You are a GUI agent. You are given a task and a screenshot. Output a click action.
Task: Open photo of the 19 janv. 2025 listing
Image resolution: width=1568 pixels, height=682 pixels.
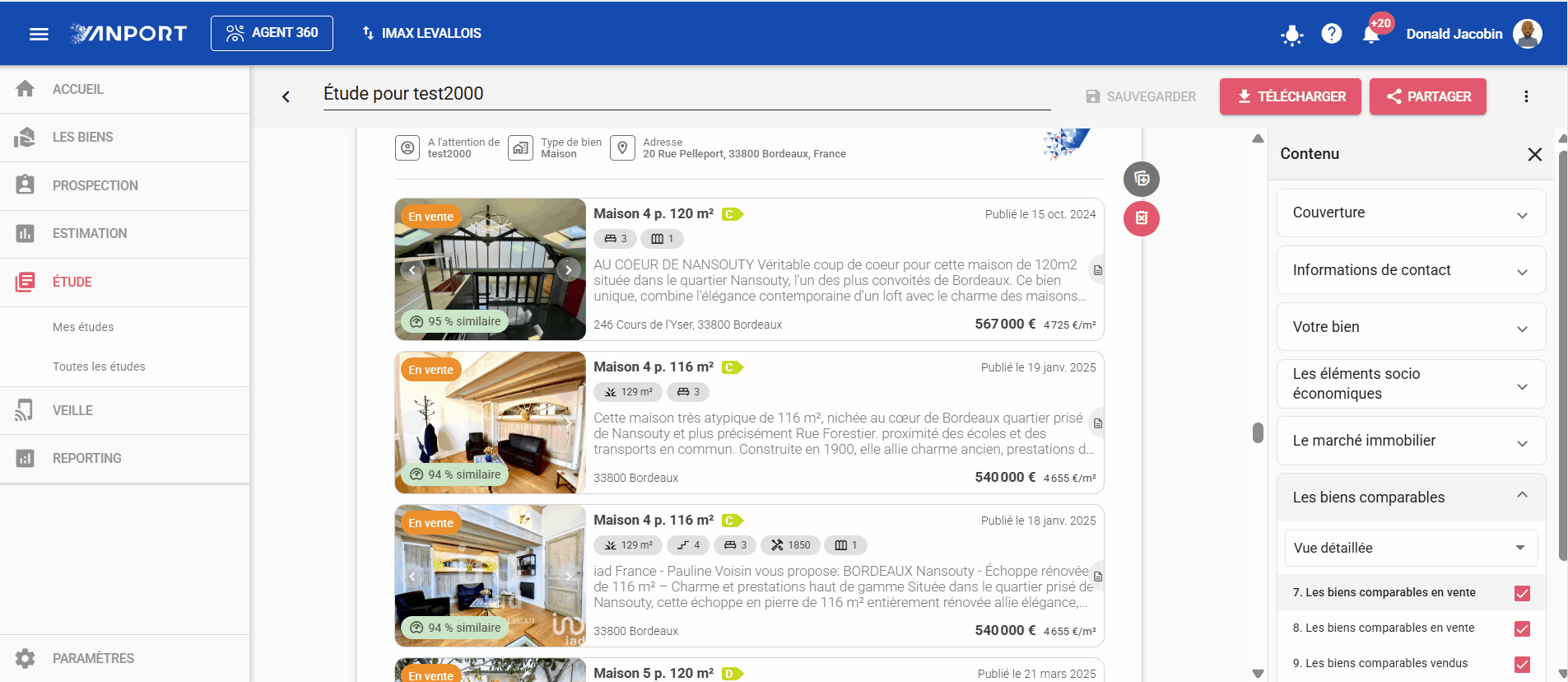pyautogui.click(x=491, y=423)
